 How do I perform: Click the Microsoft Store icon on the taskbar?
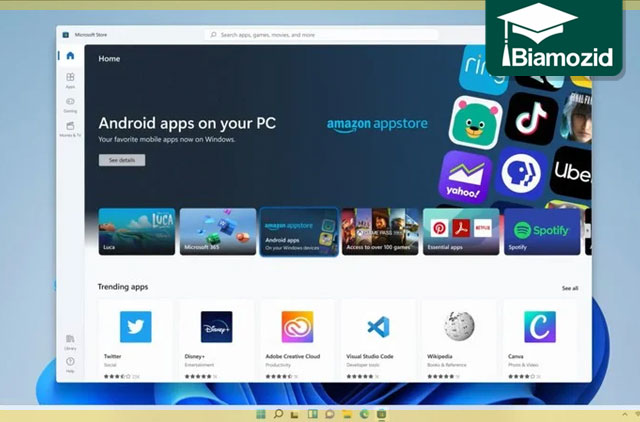coord(381,414)
